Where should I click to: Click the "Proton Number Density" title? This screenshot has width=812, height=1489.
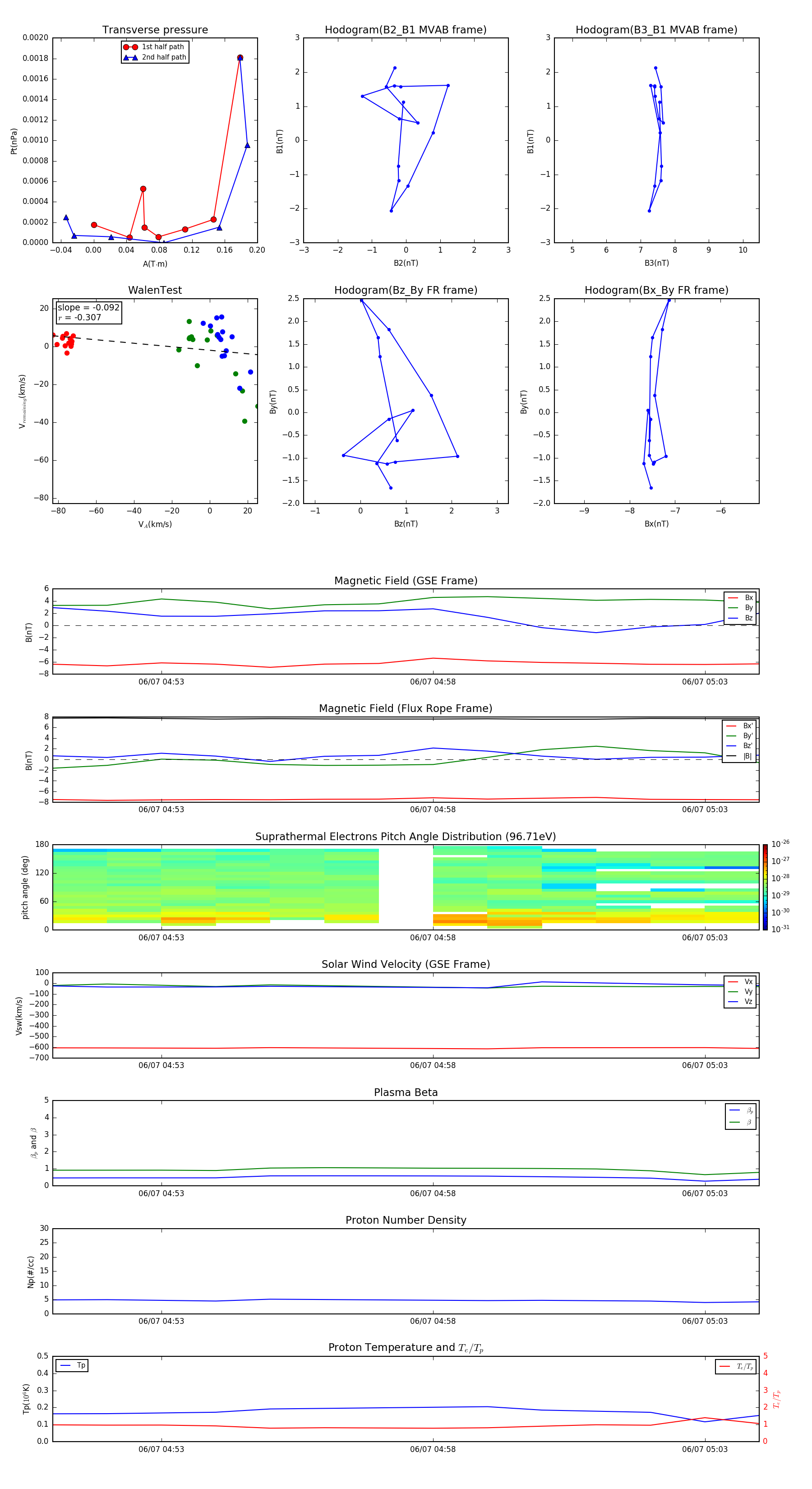point(406,1220)
